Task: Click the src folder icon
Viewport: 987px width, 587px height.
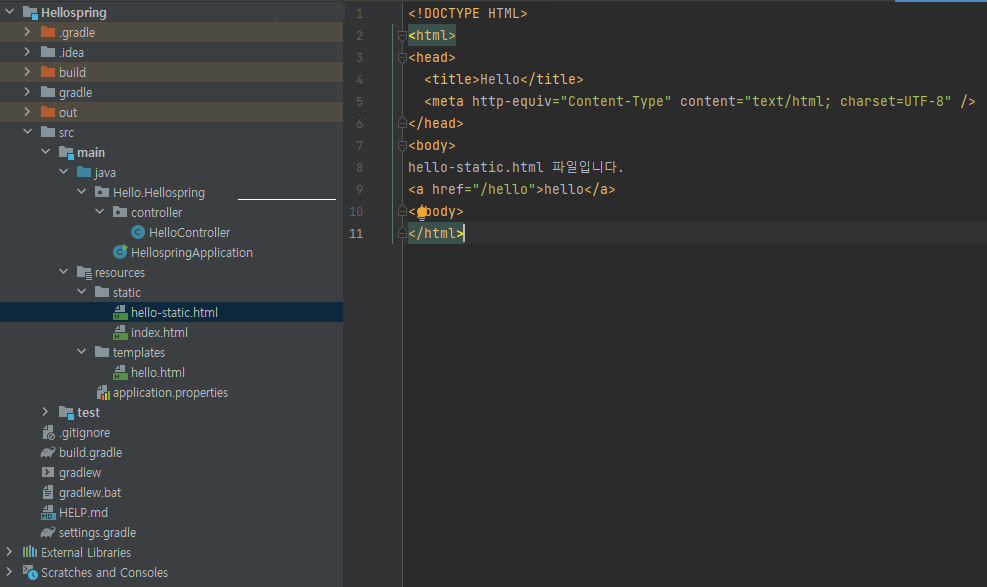Action: (48, 132)
